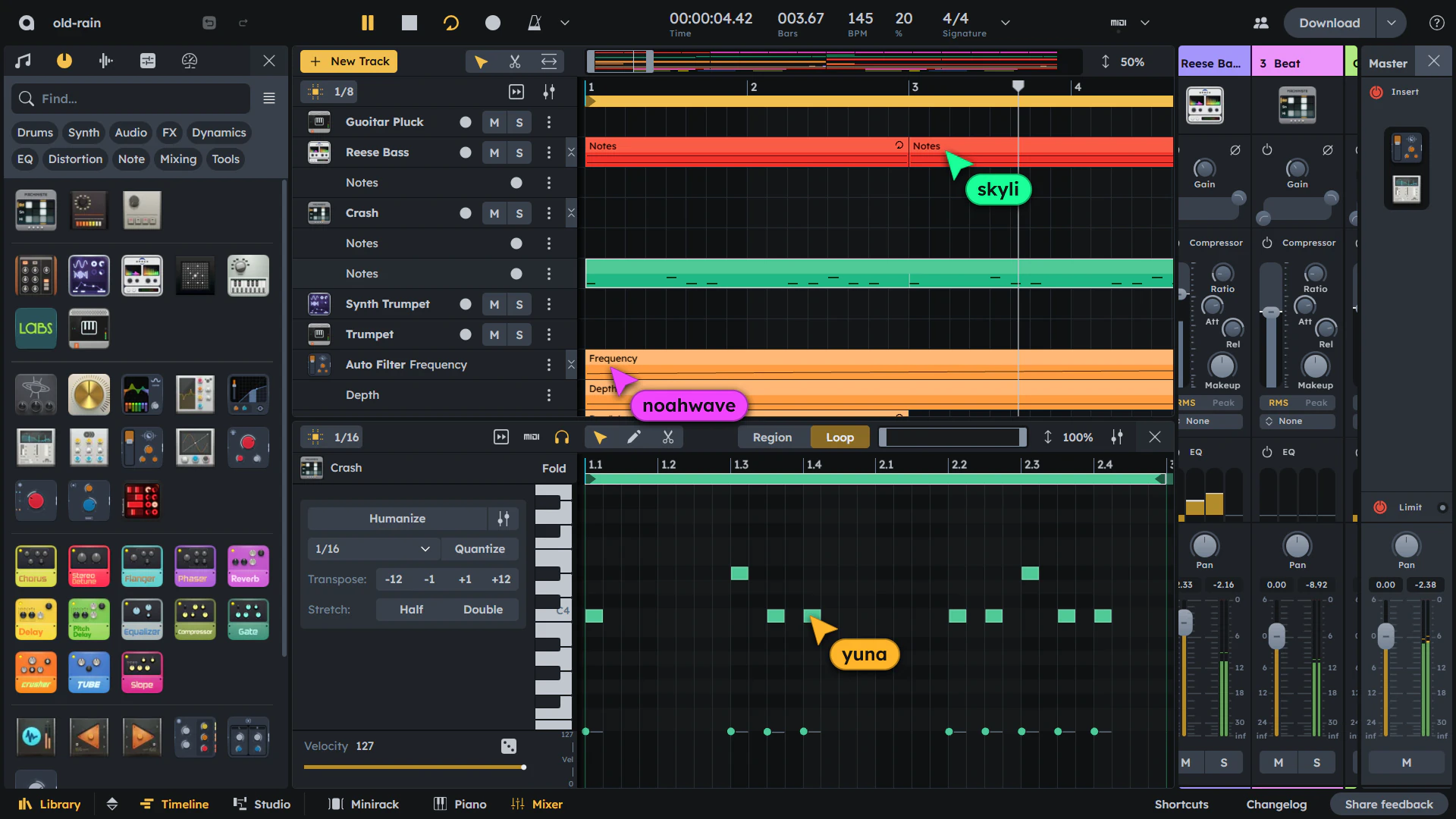Adjust the Velocity slider handle
This screenshot has height=819, width=1456.
(523, 767)
